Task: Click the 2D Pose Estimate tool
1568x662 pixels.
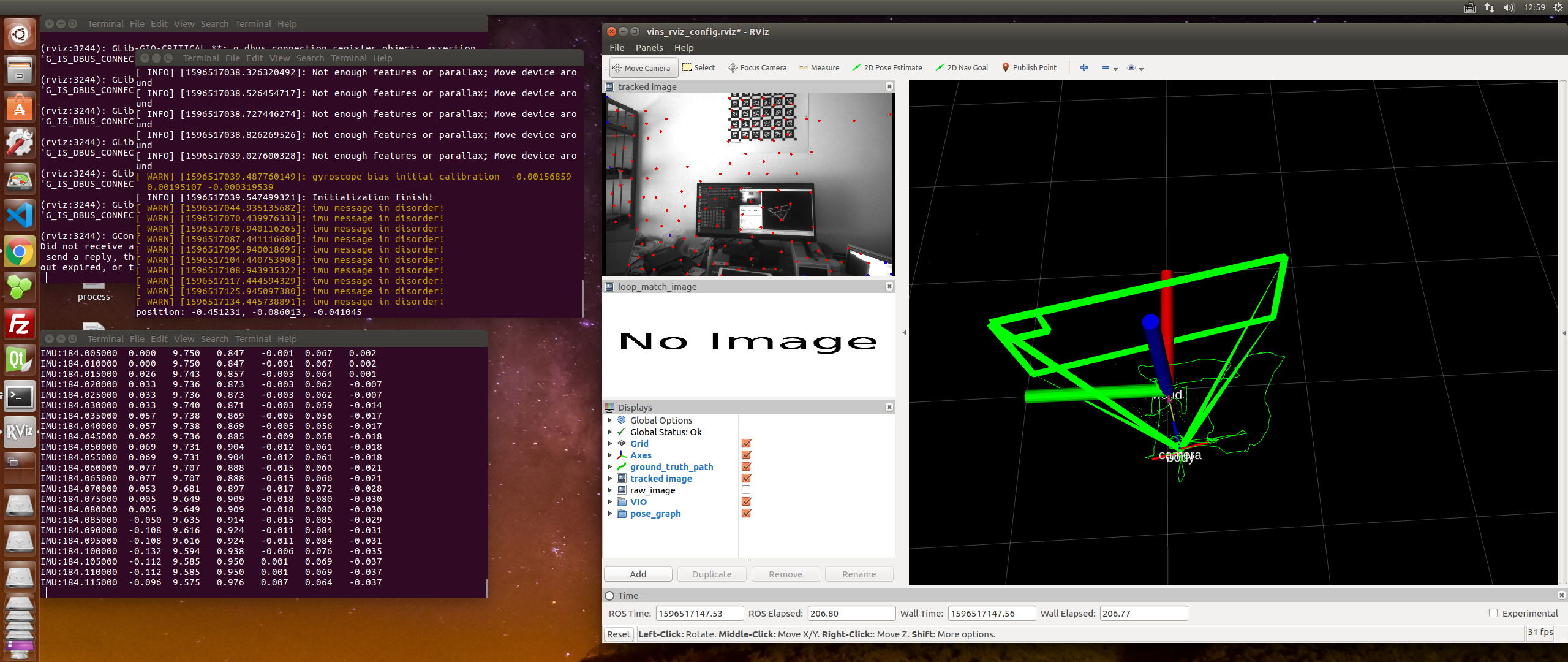Action: (x=886, y=68)
